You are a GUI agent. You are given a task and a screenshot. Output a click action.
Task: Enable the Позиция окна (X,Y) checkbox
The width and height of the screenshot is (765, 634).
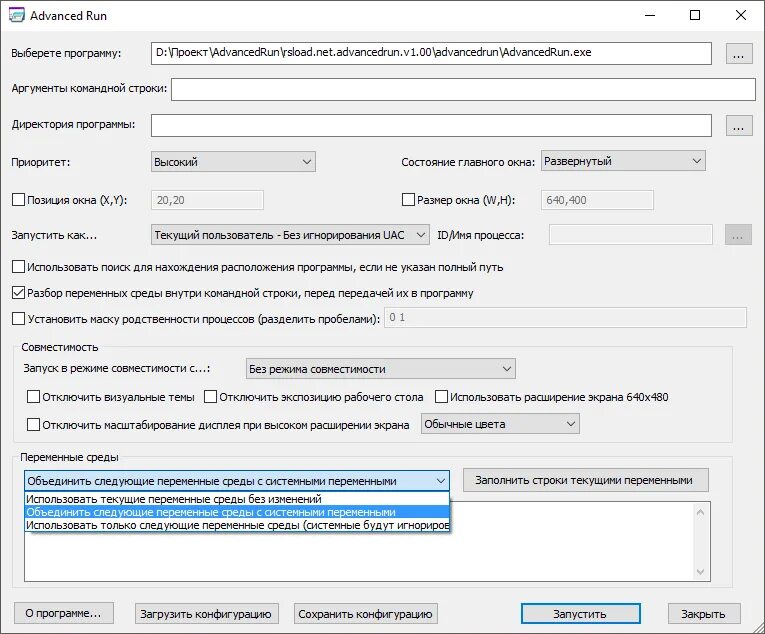click(19, 200)
